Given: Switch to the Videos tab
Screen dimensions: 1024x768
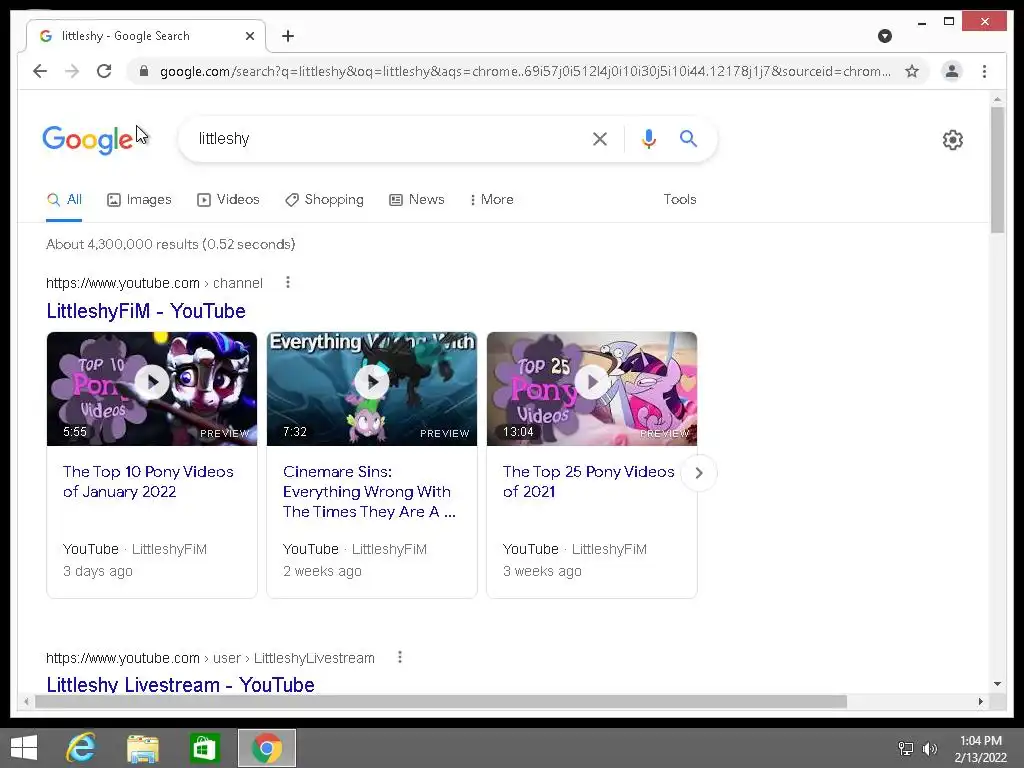Looking at the screenshot, I should pos(229,200).
